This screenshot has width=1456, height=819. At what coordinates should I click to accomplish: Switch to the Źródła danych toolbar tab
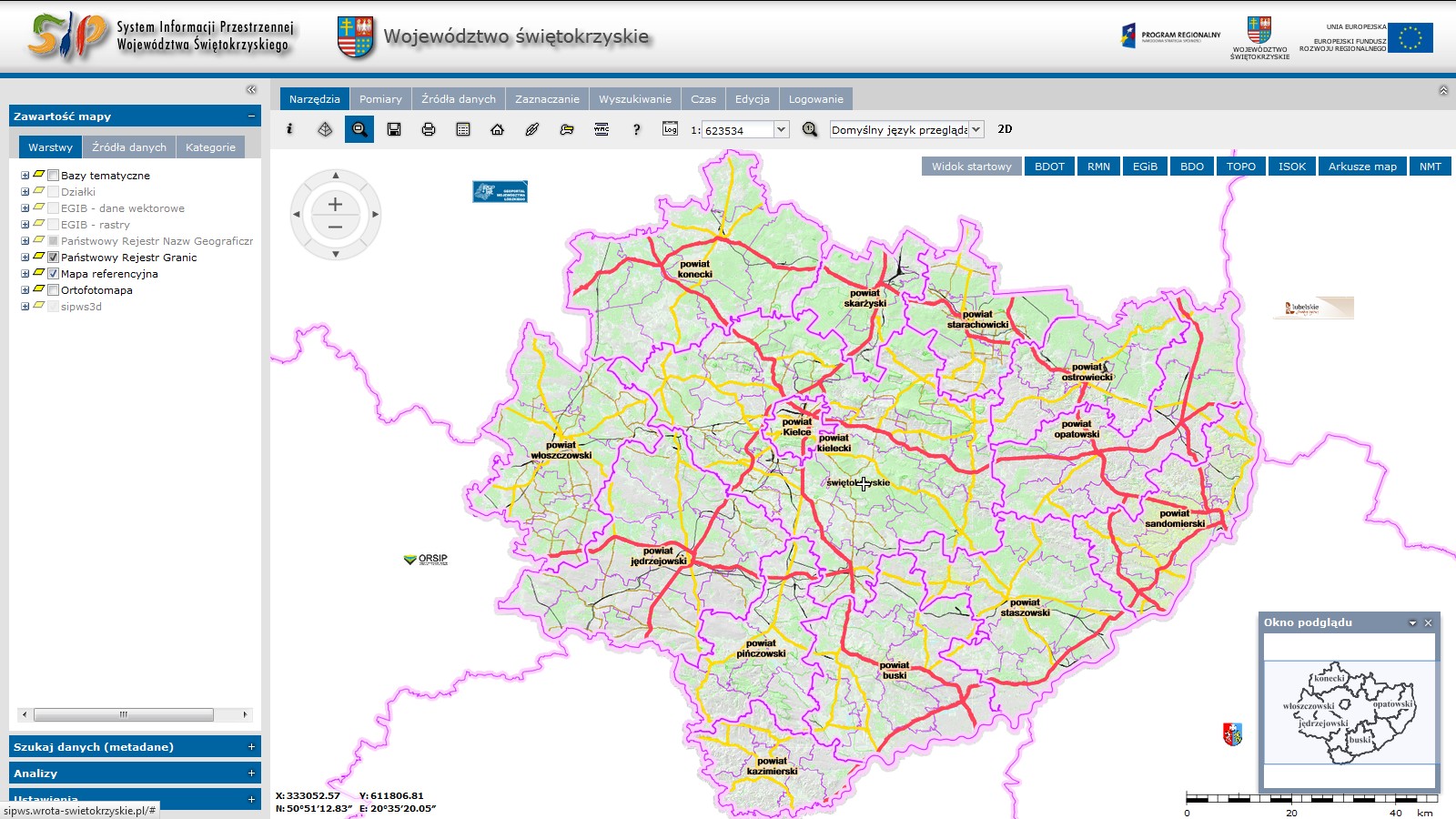[459, 99]
